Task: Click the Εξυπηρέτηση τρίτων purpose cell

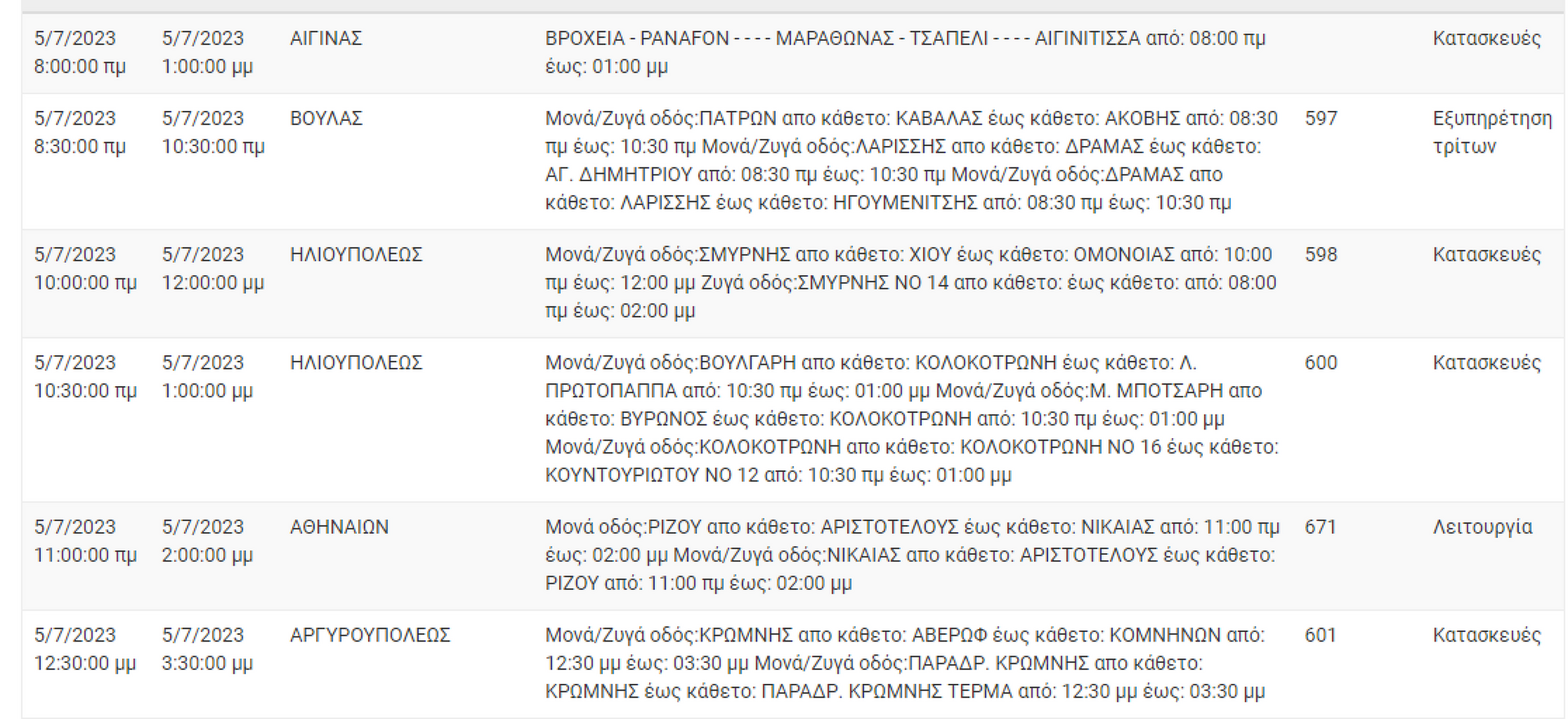Action: 1491,132
